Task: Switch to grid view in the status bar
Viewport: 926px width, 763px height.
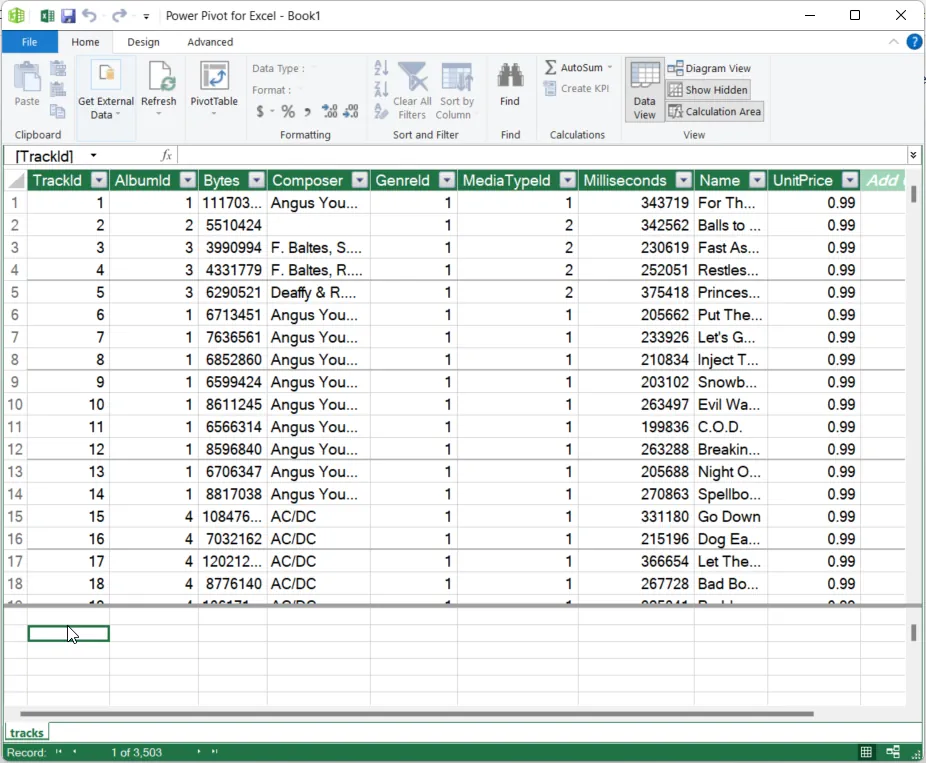Action: [x=866, y=752]
